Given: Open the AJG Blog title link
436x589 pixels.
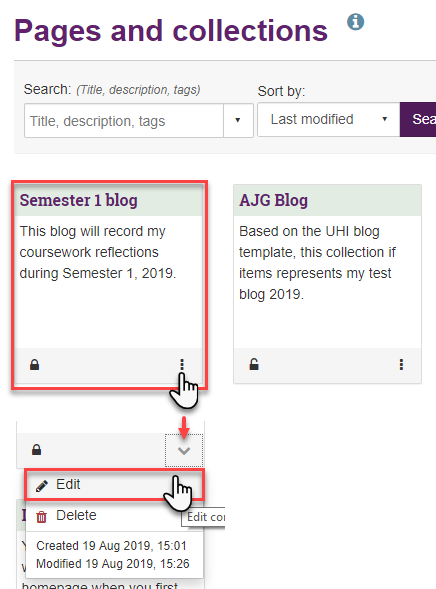Looking at the screenshot, I should 273,200.
